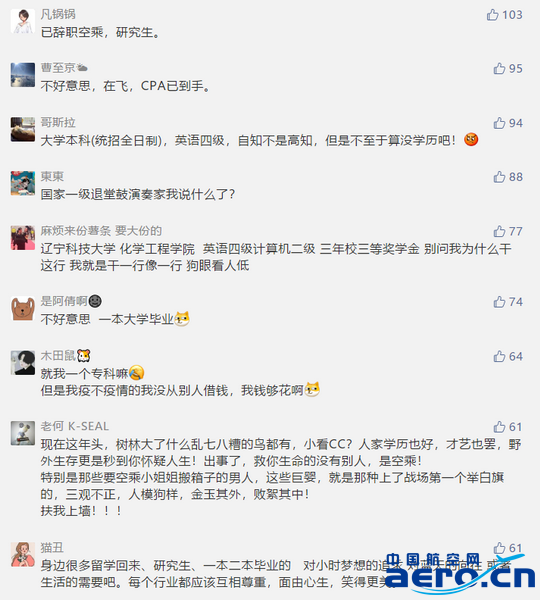Screen dimensions: 540x600
Task: Click 猫丑's profile avatar
Action: pos(23,554)
